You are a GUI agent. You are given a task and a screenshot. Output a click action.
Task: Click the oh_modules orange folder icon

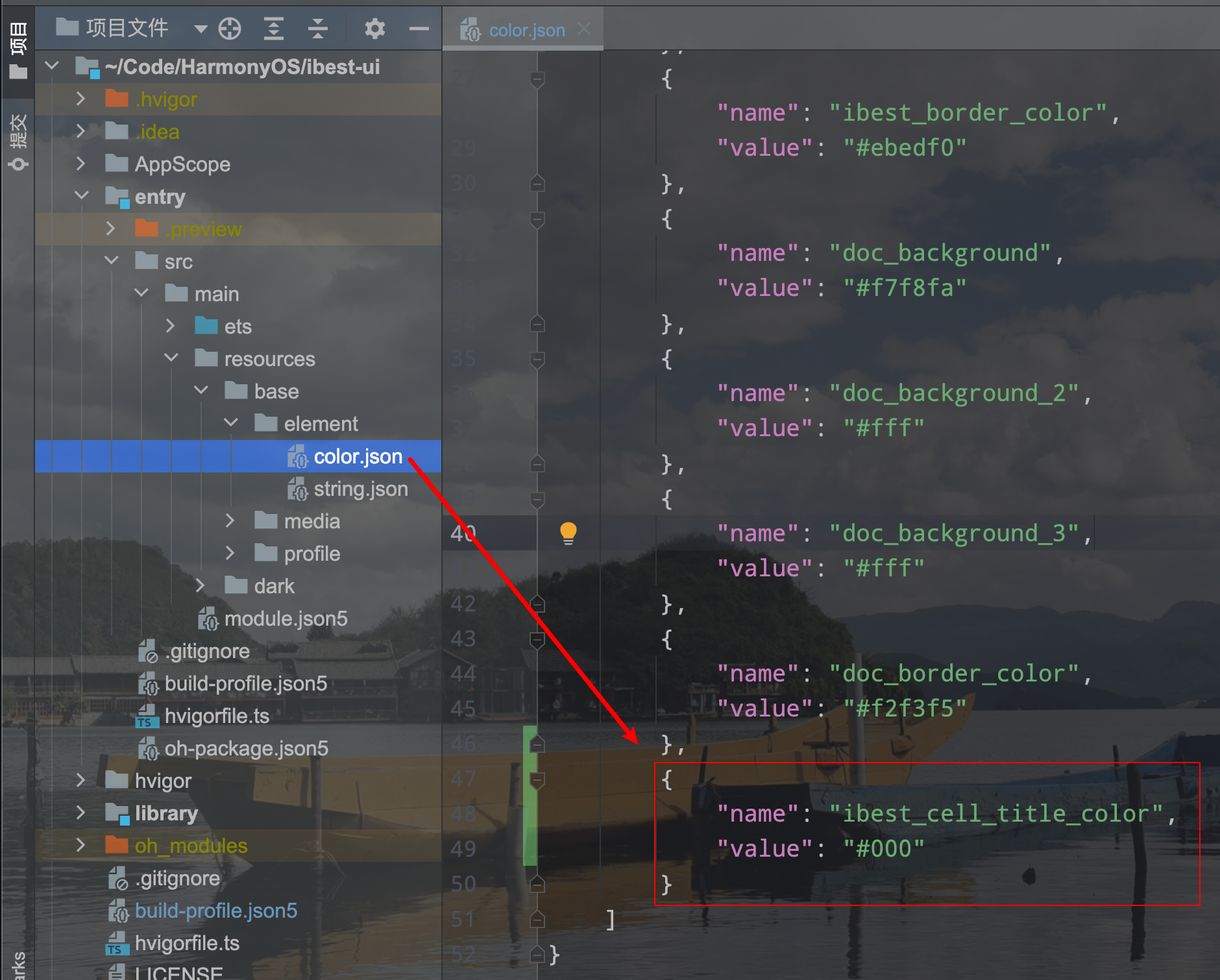coord(117,844)
